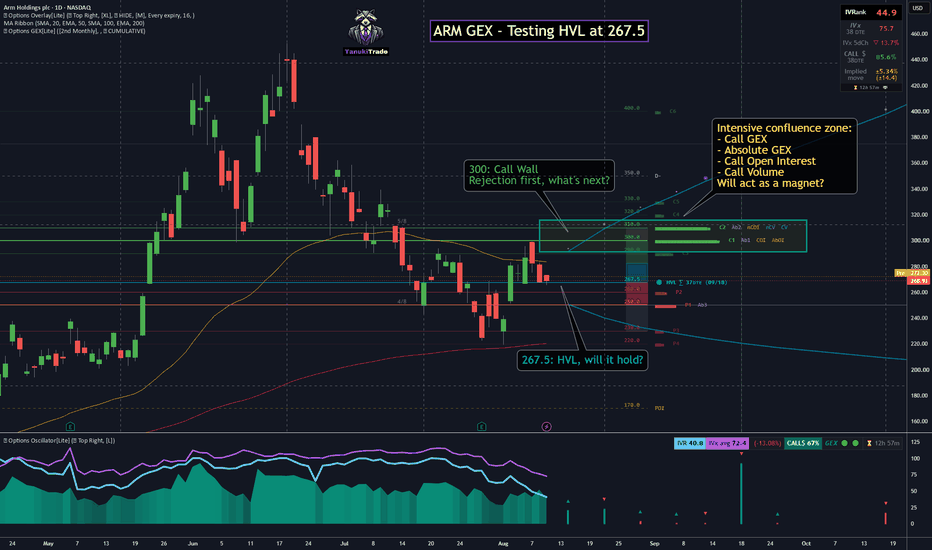Click the second green GEX dot
The width and height of the screenshot is (932, 550).
pos(855,443)
